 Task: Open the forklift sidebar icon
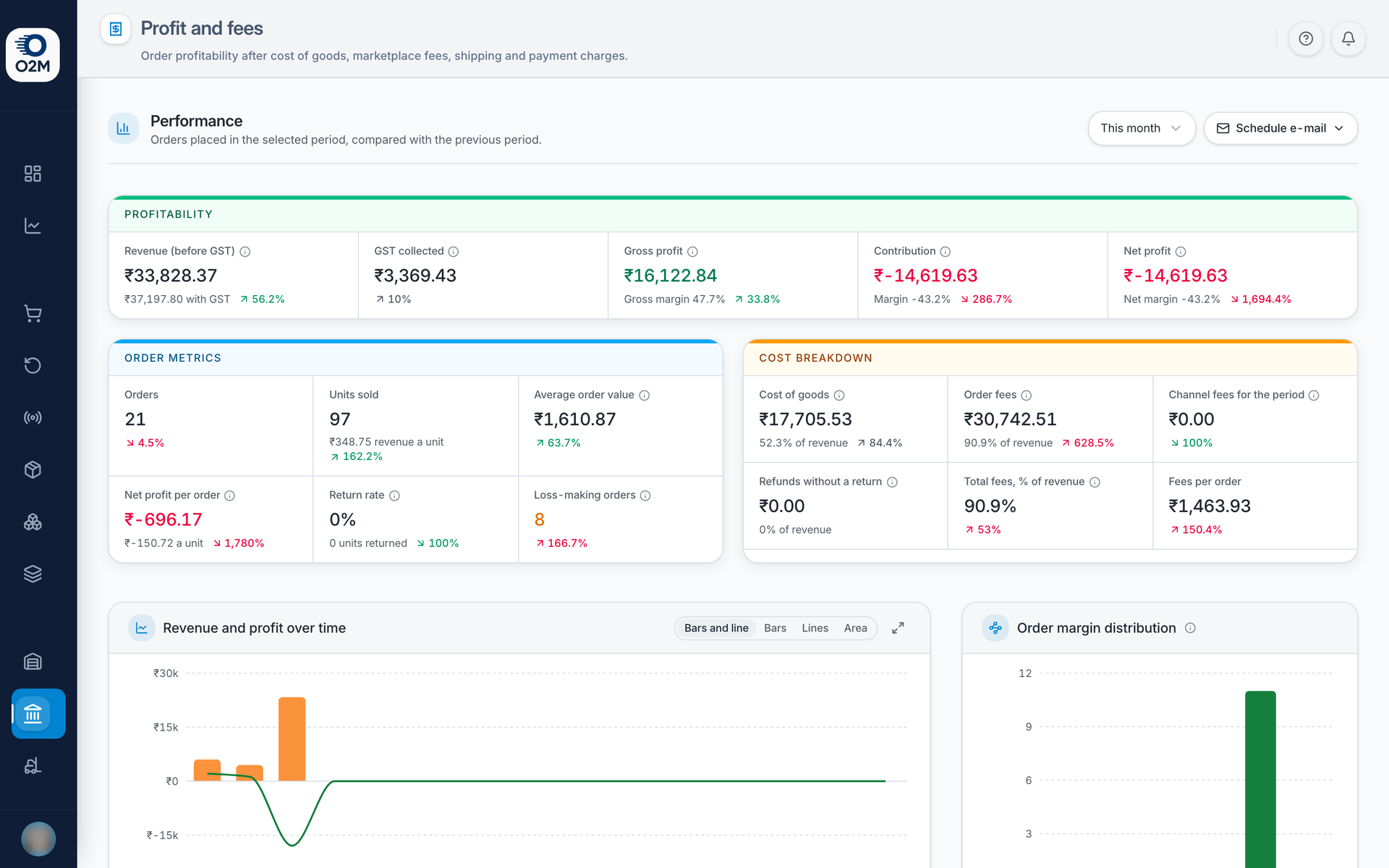point(33,766)
